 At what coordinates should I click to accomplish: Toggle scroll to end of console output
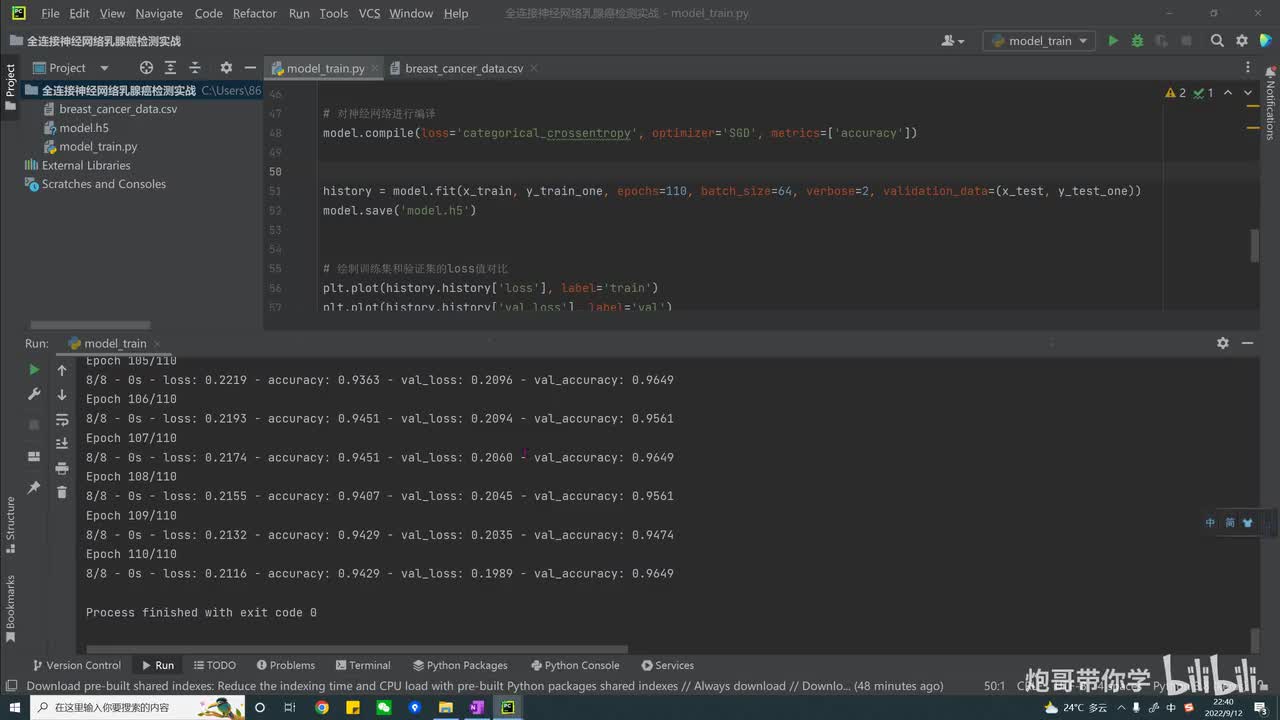coord(62,443)
